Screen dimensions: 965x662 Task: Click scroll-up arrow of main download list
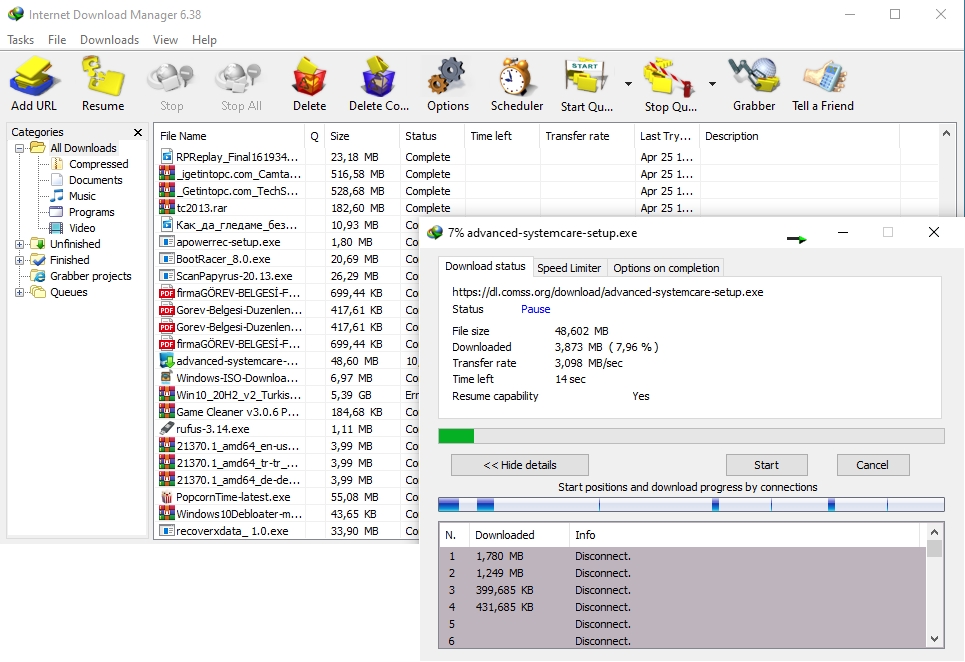point(947,133)
